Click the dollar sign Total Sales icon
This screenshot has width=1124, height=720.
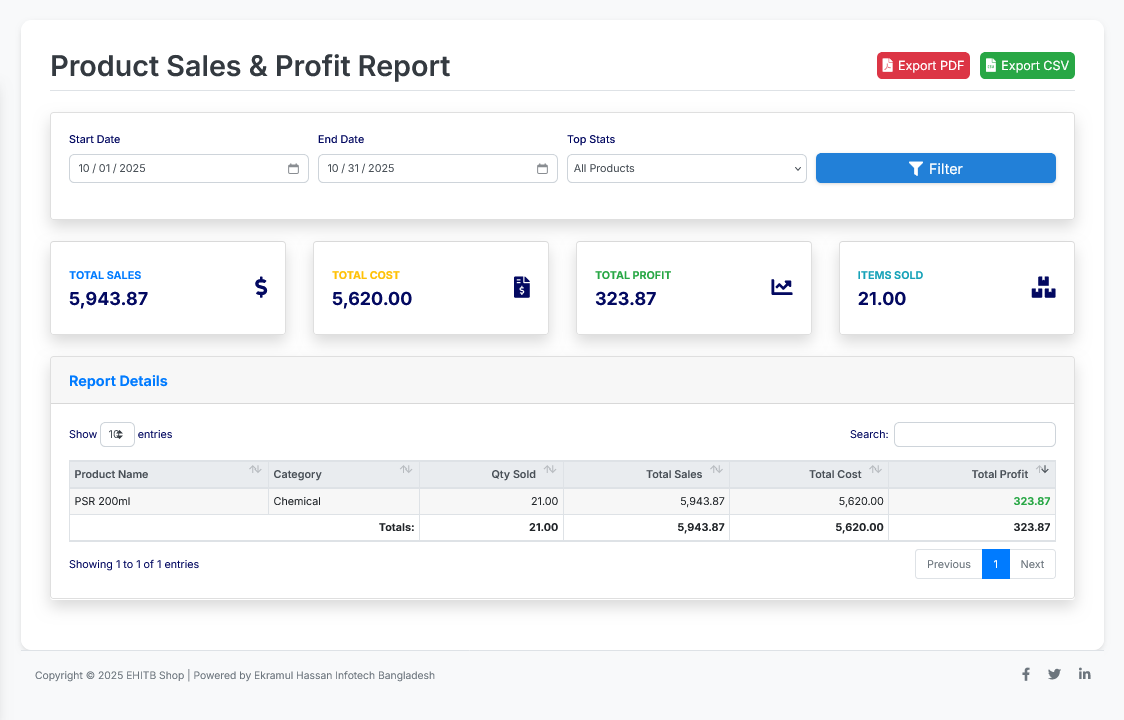pos(261,287)
